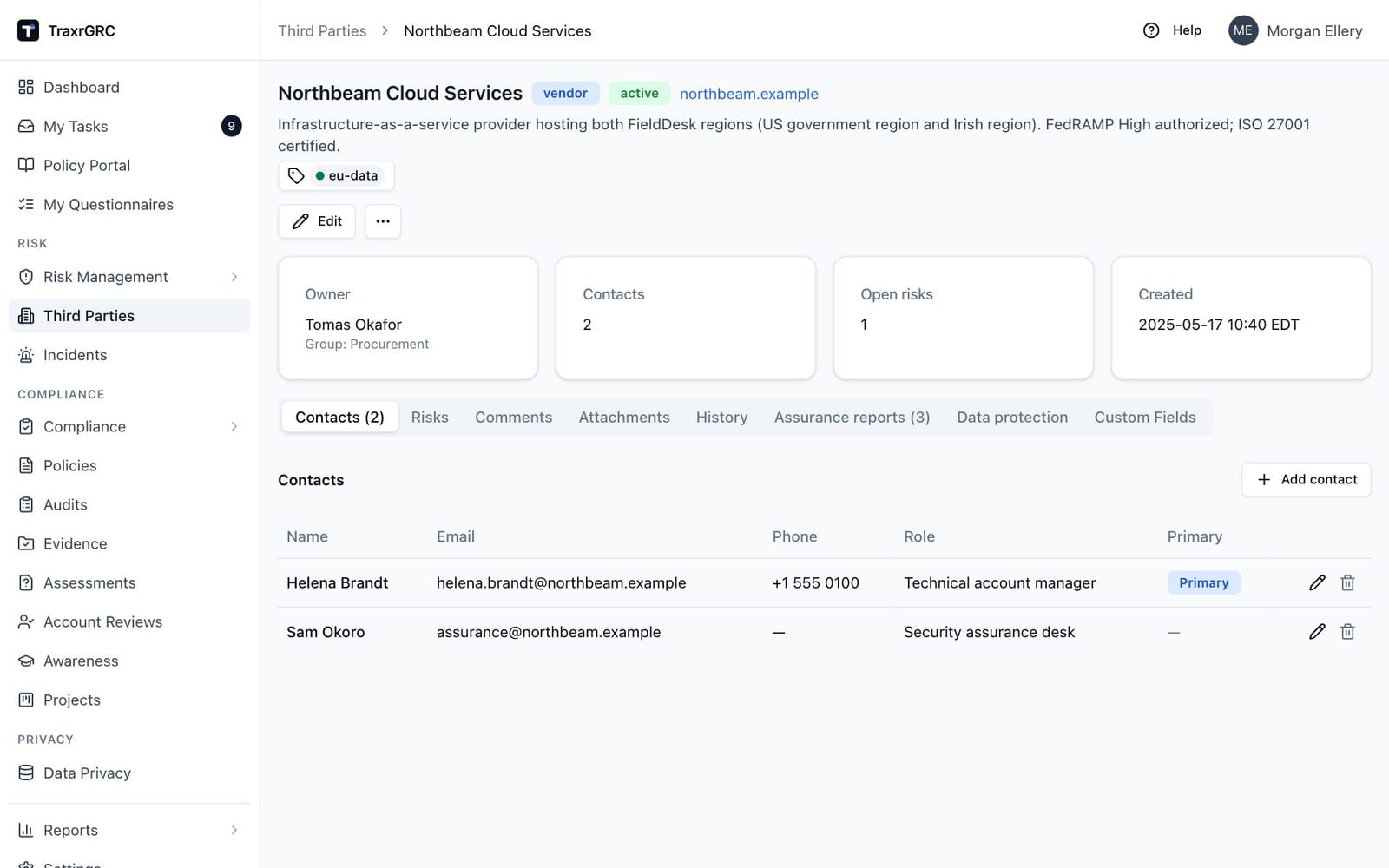Delete Sam Okoro contact via trash icon
Screen dimensions: 1389x868
click(x=1347, y=632)
